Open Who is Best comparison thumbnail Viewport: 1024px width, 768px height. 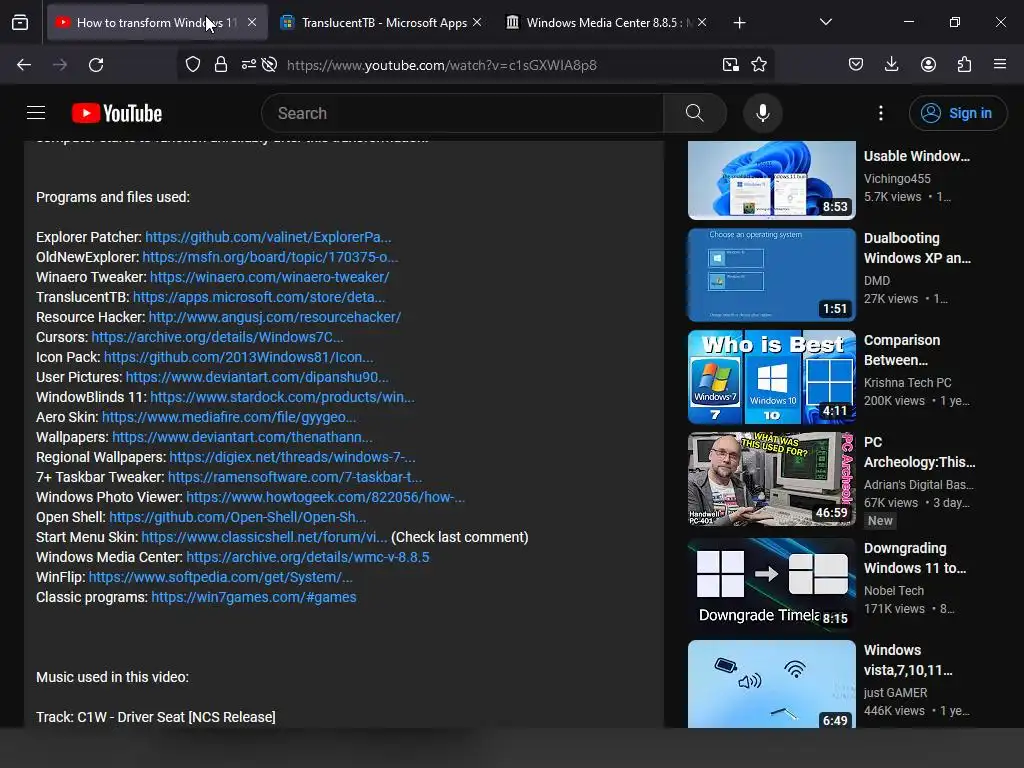pos(771,377)
